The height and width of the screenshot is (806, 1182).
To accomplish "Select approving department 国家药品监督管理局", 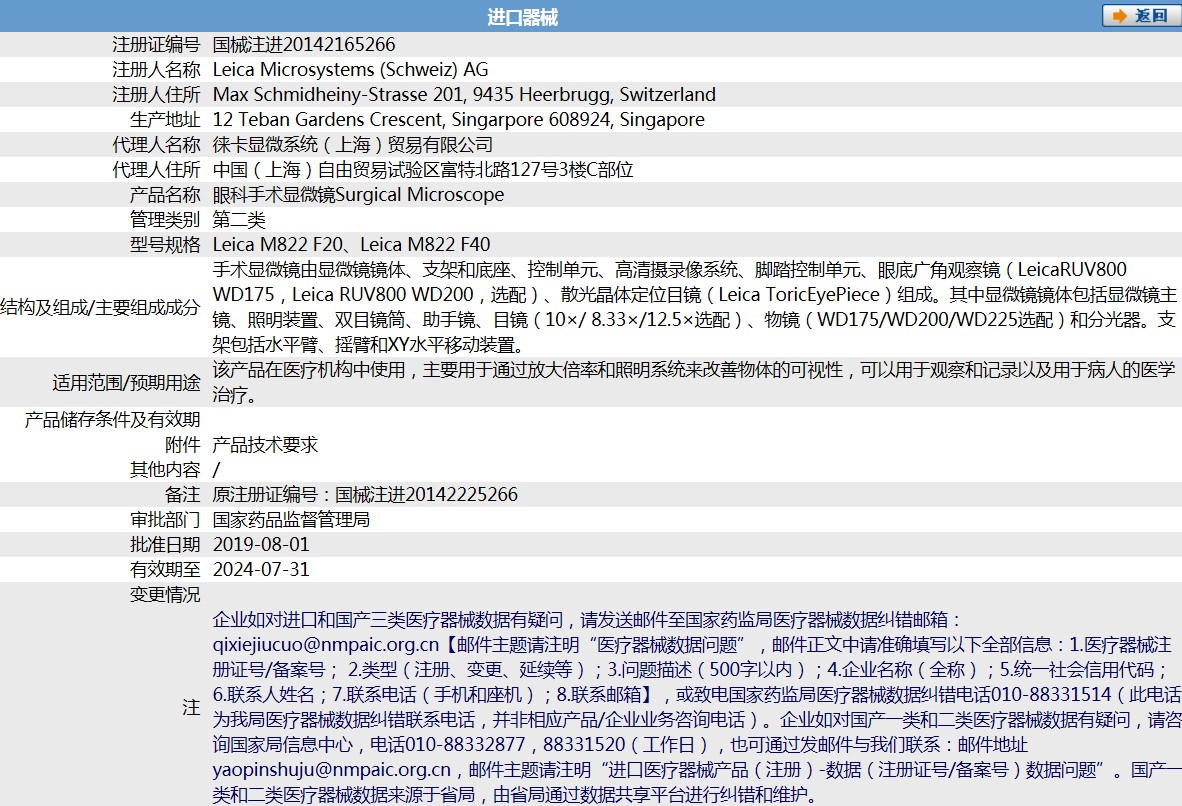I will coord(291,519).
